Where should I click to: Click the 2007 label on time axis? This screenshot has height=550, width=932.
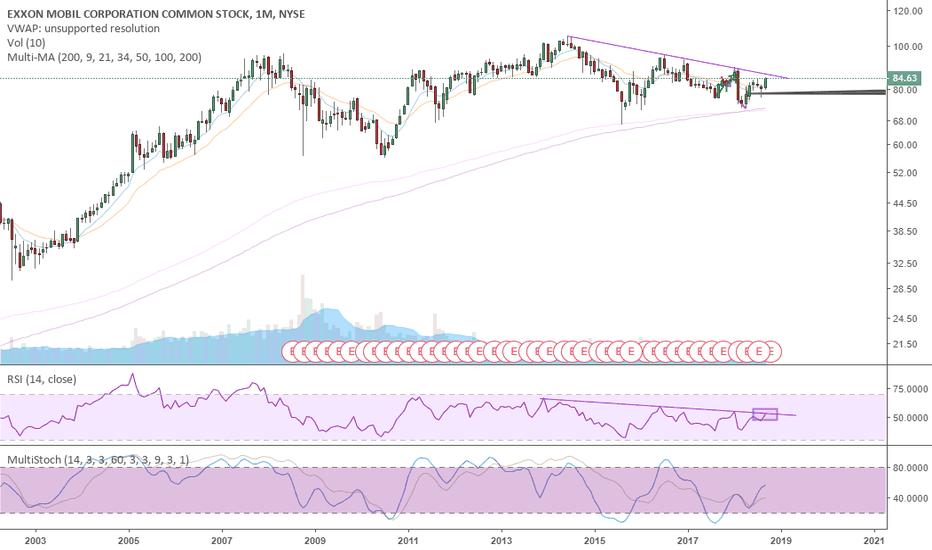point(222,540)
